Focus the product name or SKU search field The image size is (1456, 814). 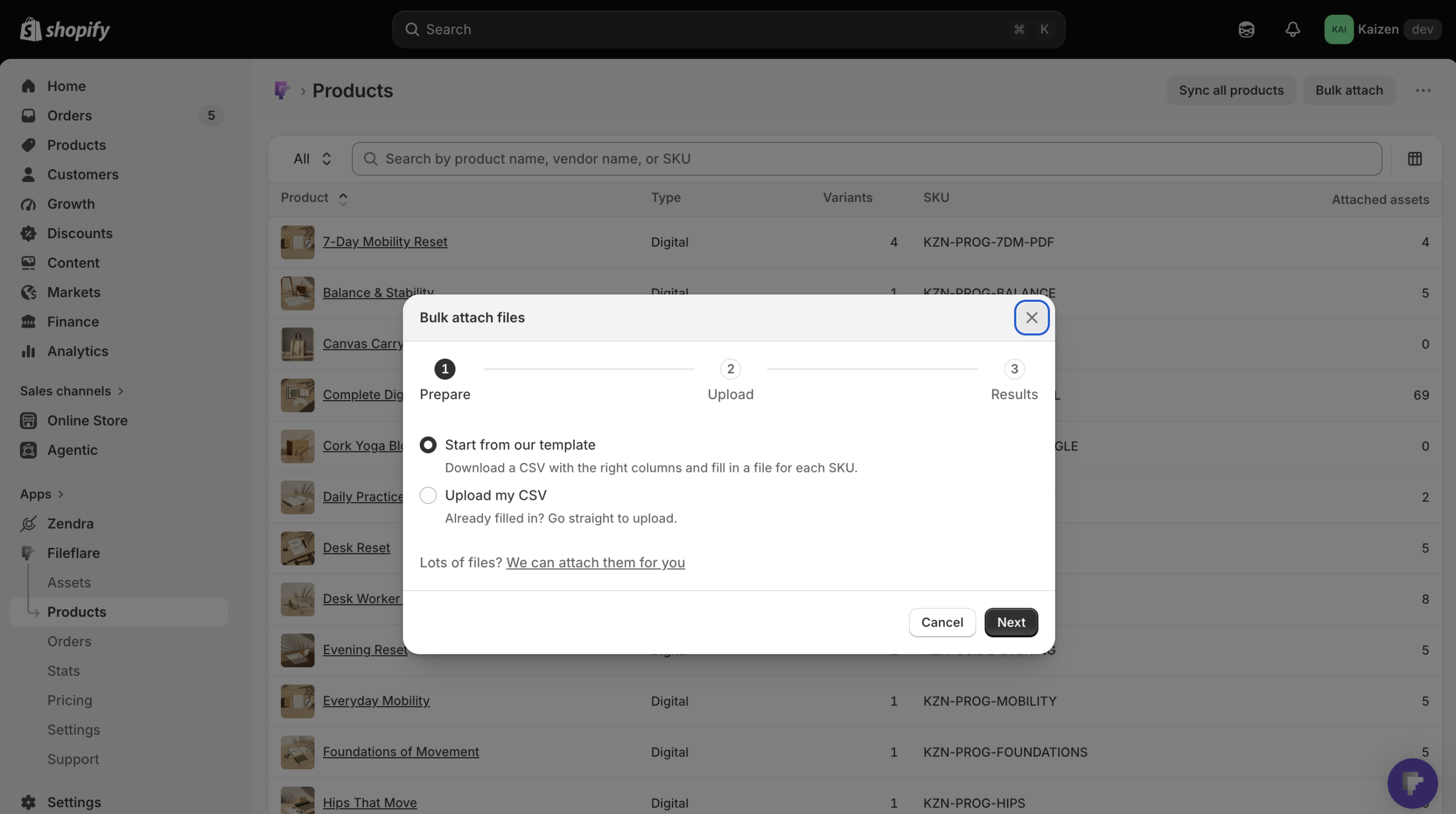[867, 159]
